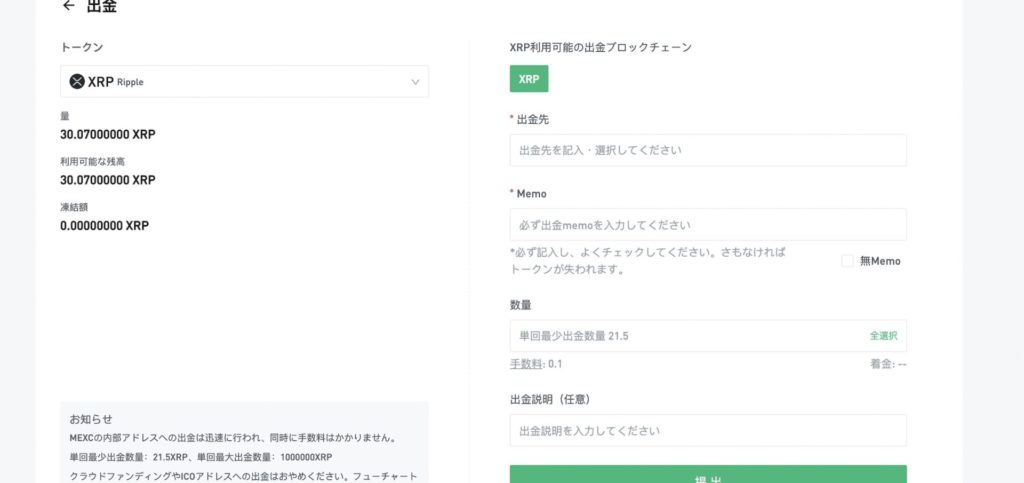Click into the 出金説明 optional note field
Screen dimensions: 1024x483
coord(707,431)
